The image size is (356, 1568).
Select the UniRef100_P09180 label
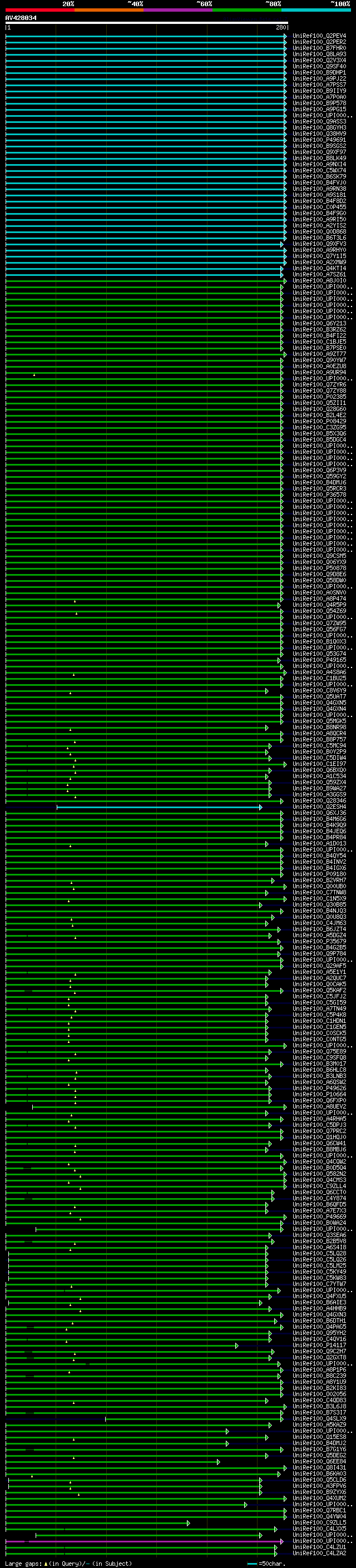319,875
